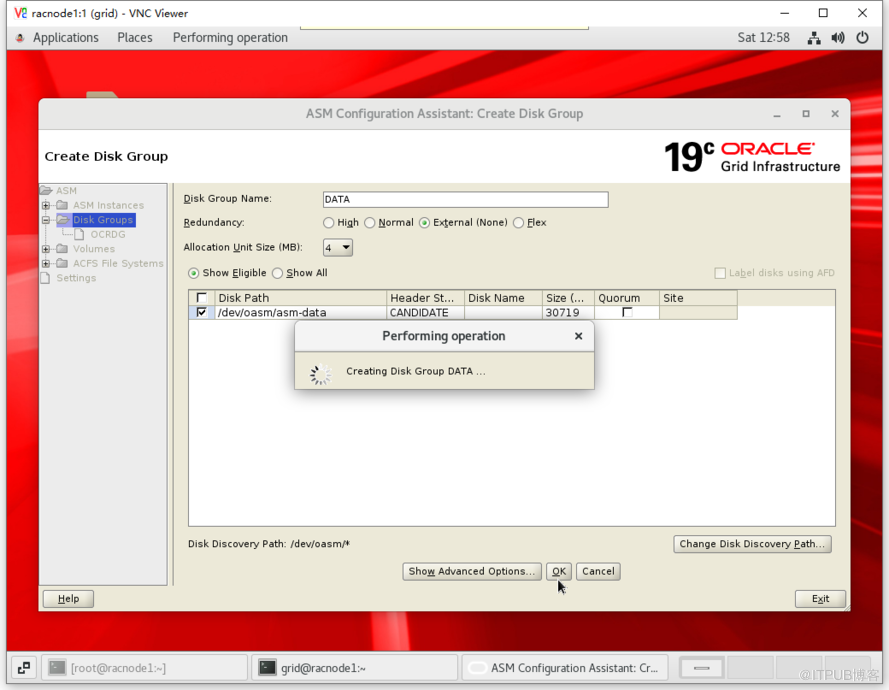Viewport: 889px width, 690px height.
Task: Uncheck the /dev/oasm/asm-data disk checkbox
Action: click(x=202, y=312)
